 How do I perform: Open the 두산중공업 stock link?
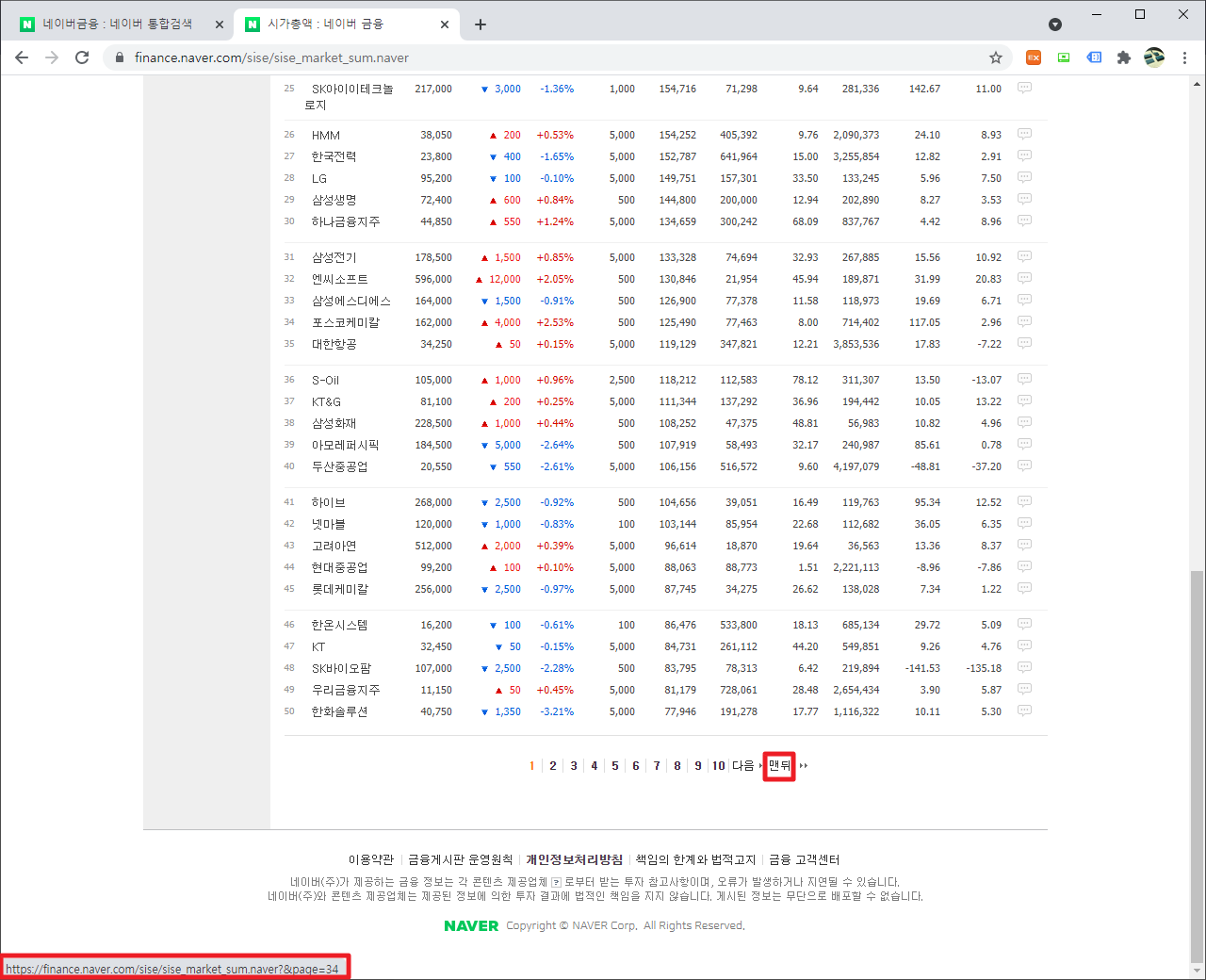click(340, 466)
